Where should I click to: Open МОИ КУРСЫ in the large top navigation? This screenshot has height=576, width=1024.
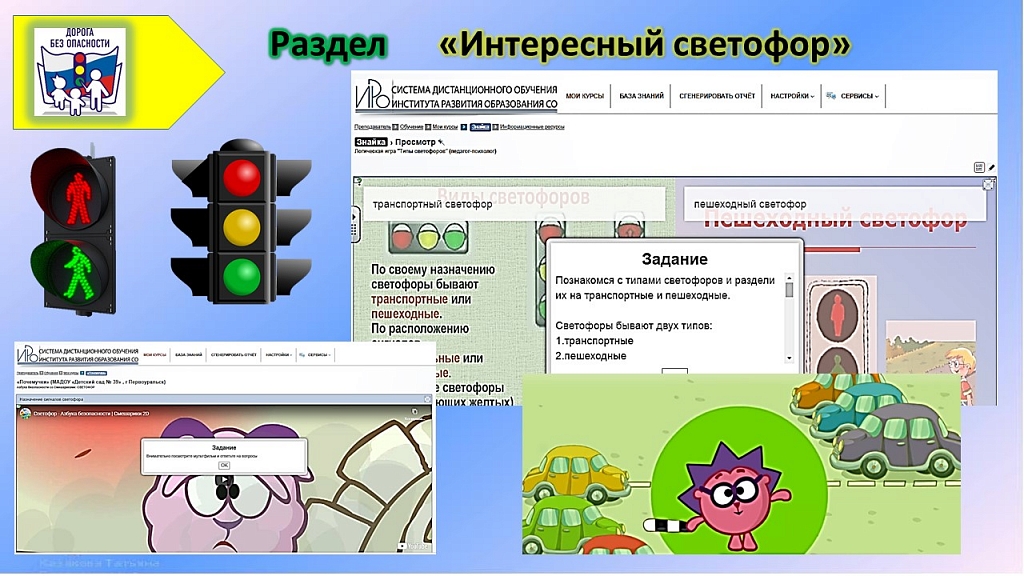click(585, 96)
